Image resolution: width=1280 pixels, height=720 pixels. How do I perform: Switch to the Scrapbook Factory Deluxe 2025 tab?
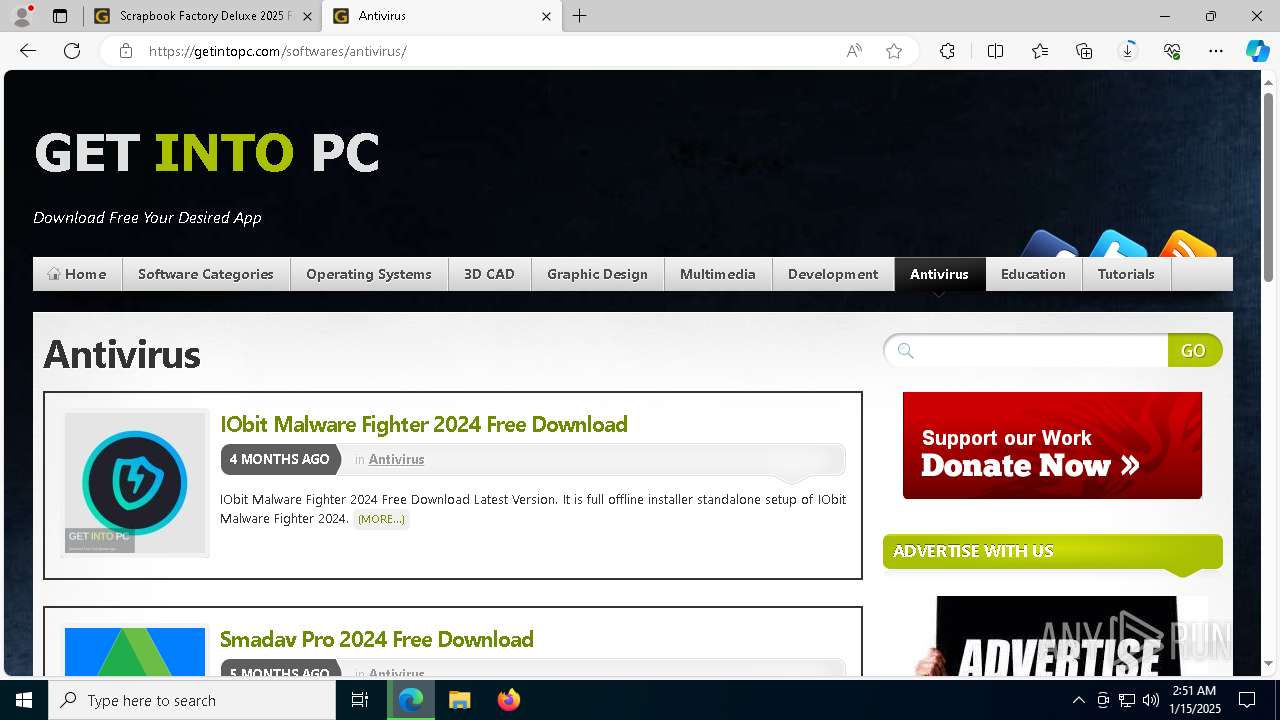coord(202,16)
